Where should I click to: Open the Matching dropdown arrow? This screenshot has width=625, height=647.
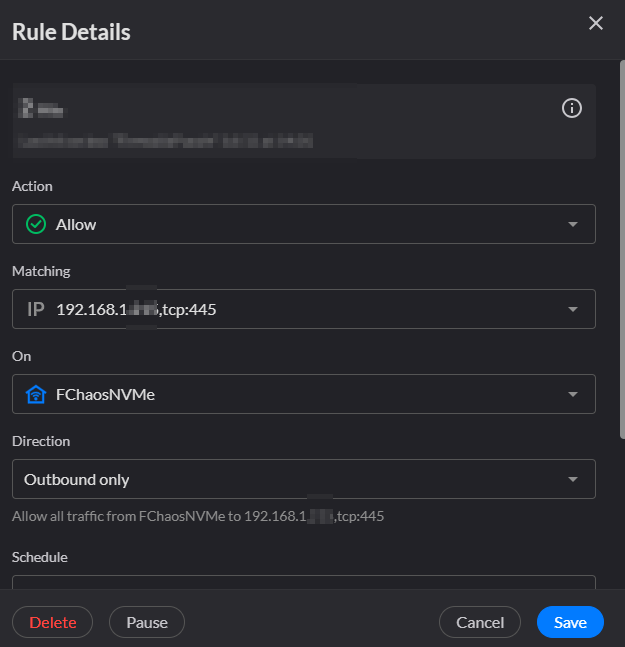[573, 309]
